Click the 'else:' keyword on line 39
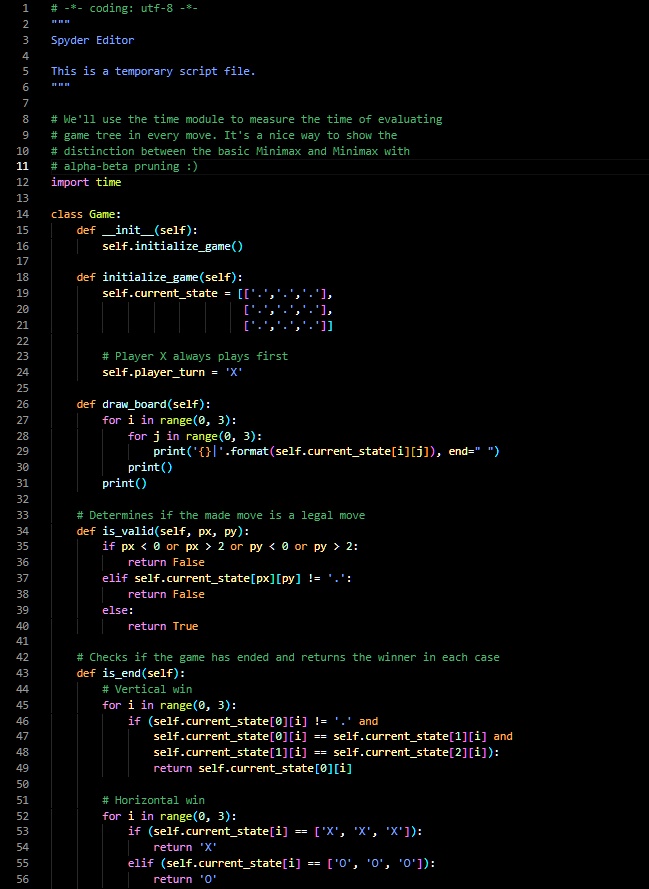This screenshot has height=889, width=649. [x=118, y=610]
